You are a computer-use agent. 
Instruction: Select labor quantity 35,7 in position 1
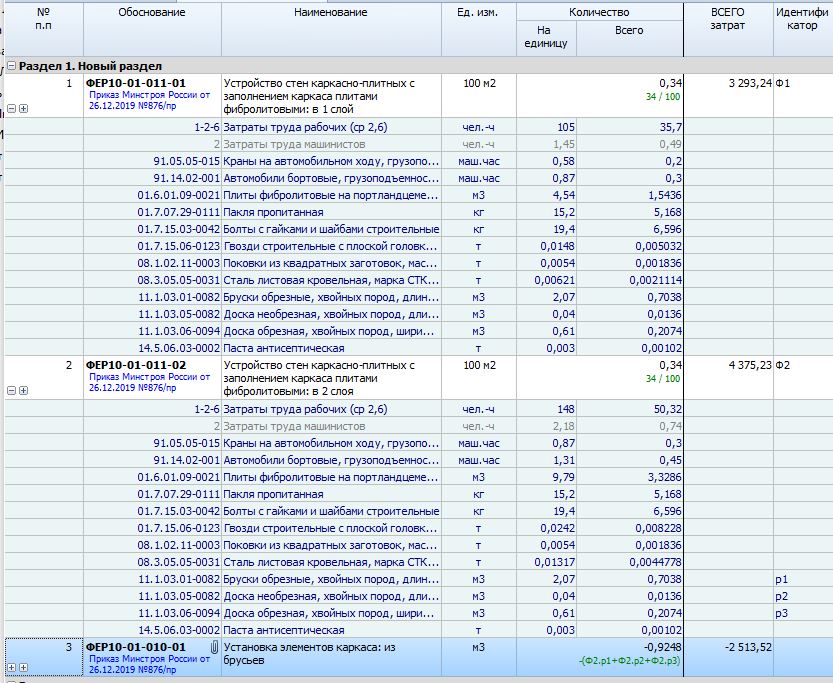click(670, 127)
